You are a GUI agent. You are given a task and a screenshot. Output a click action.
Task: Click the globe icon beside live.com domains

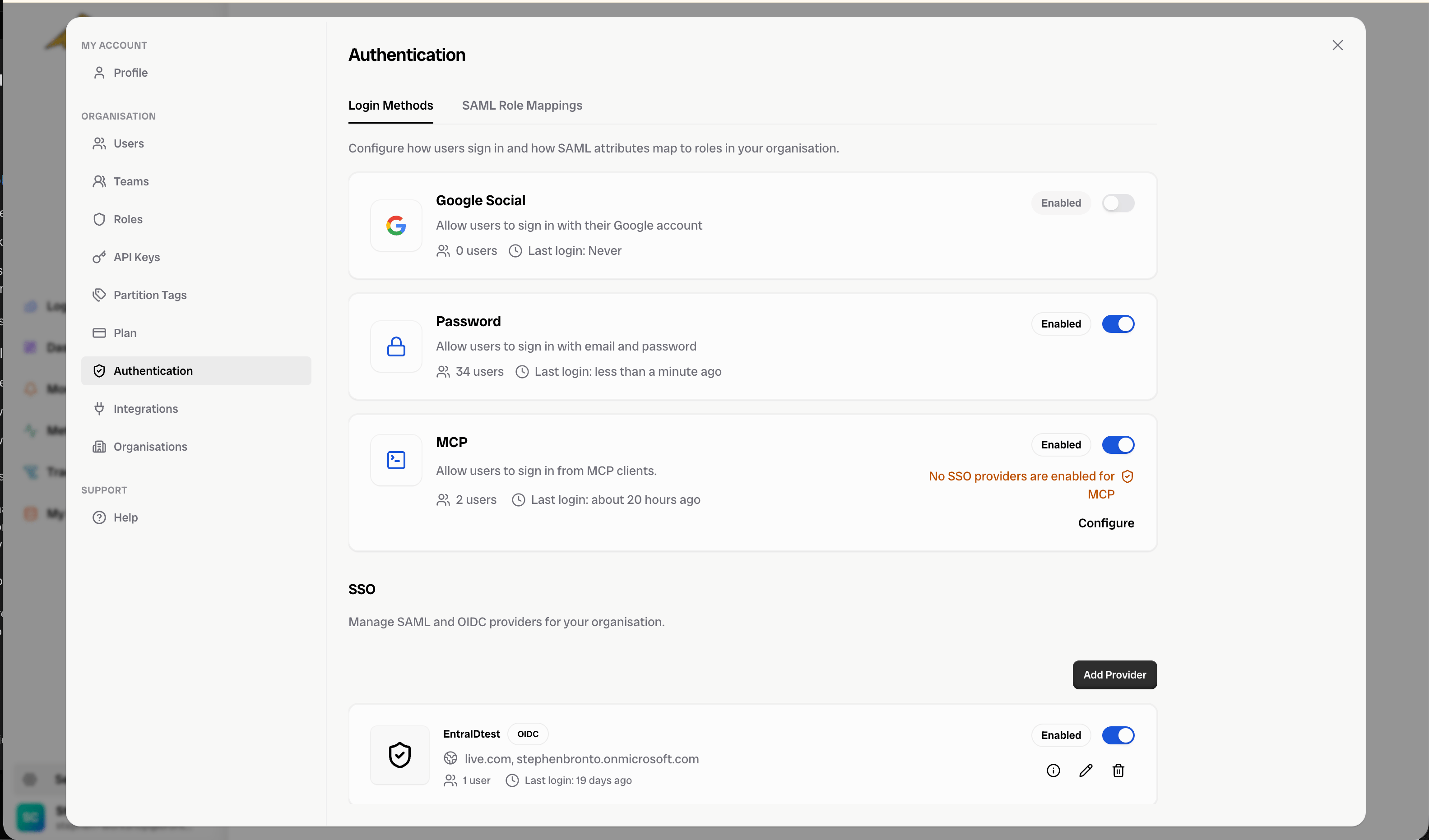(x=450, y=758)
